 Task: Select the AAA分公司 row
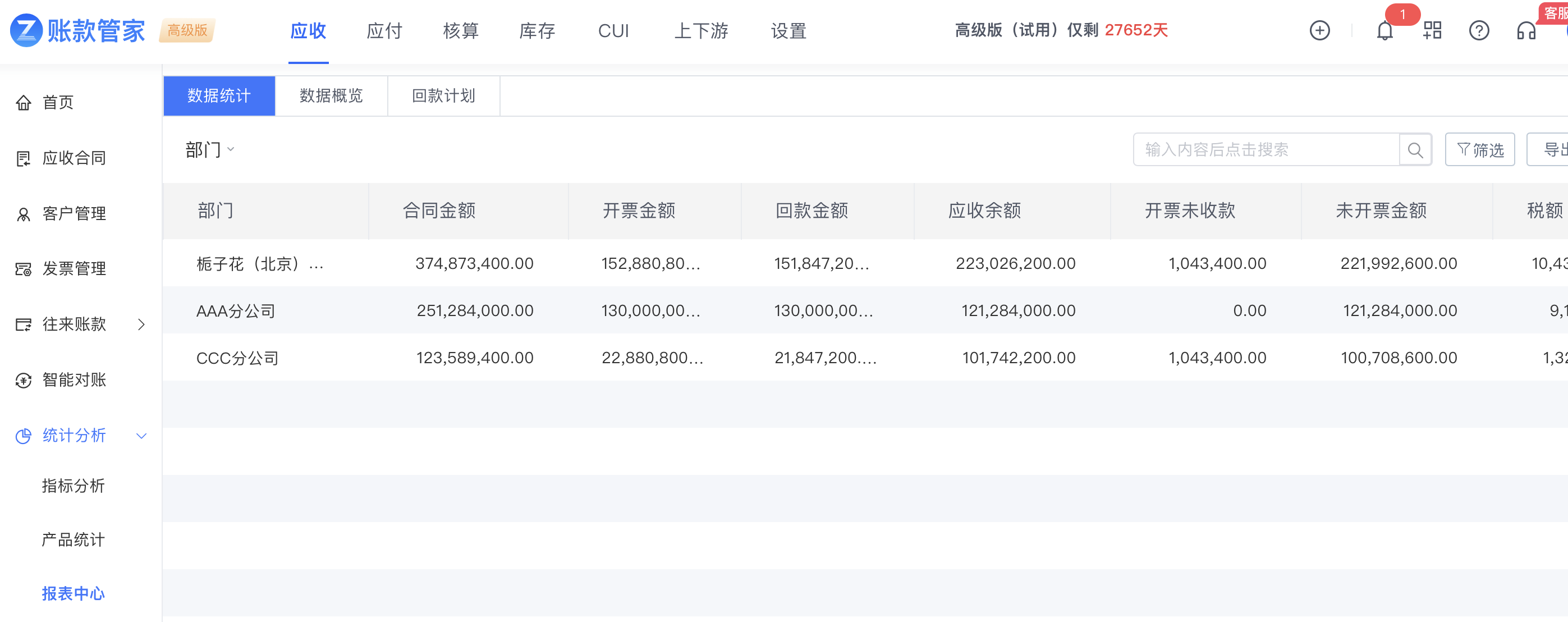click(865, 310)
